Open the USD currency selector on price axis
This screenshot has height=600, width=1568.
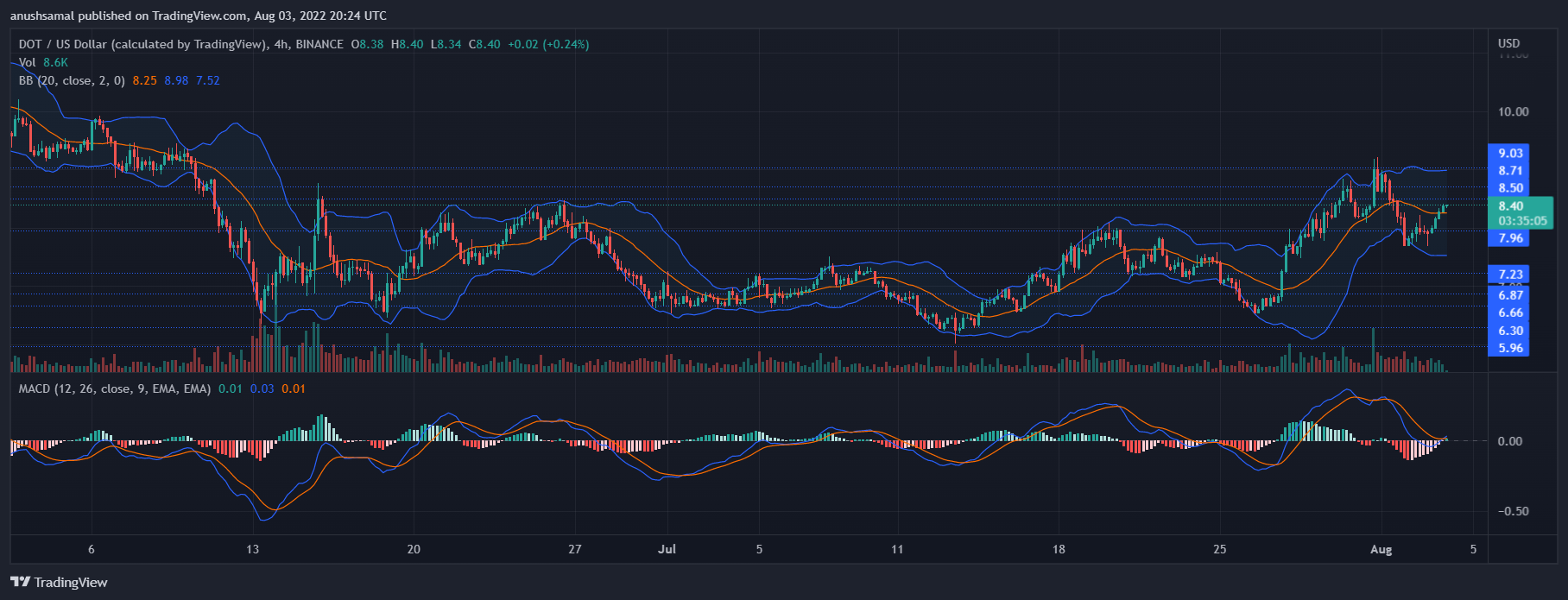pos(1508,43)
